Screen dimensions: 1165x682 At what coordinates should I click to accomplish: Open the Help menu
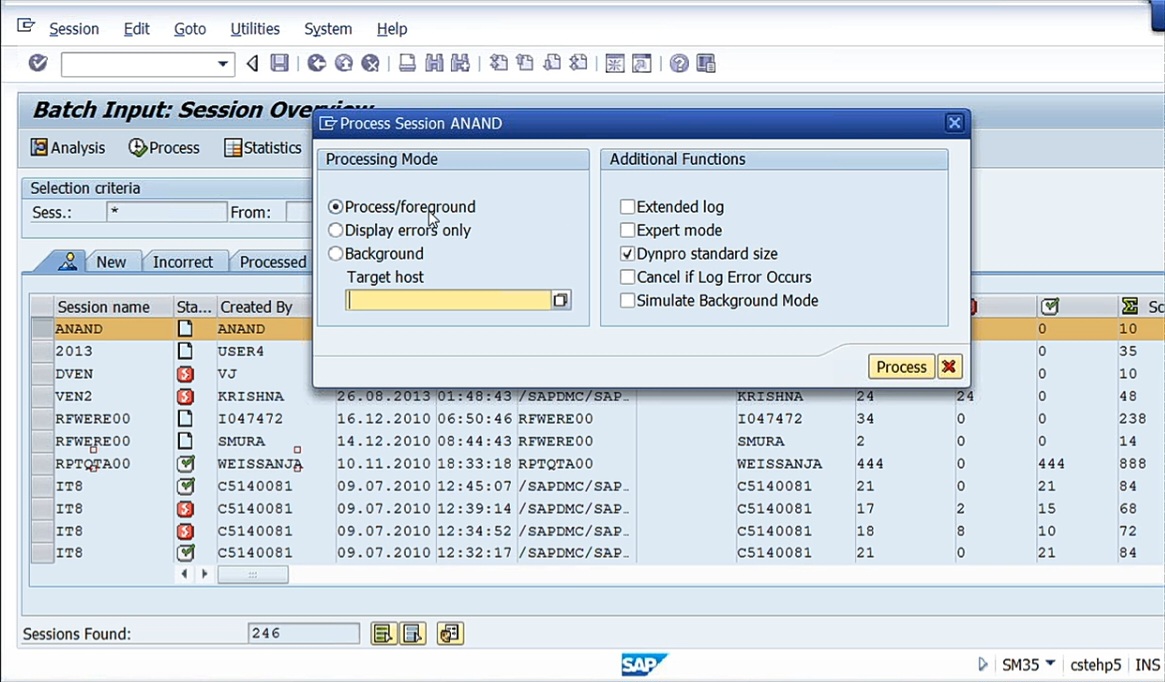tap(392, 29)
